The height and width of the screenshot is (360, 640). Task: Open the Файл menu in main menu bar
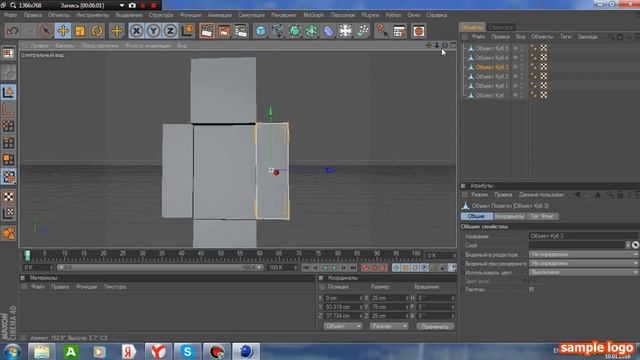click(11, 15)
